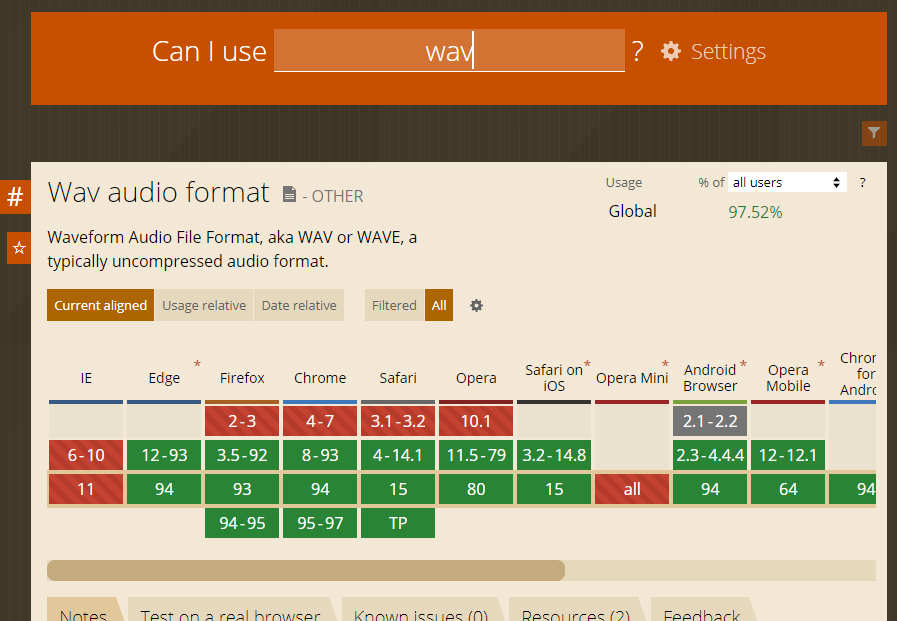
Task: Click the Opera Mini column header
Action: tap(632, 378)
